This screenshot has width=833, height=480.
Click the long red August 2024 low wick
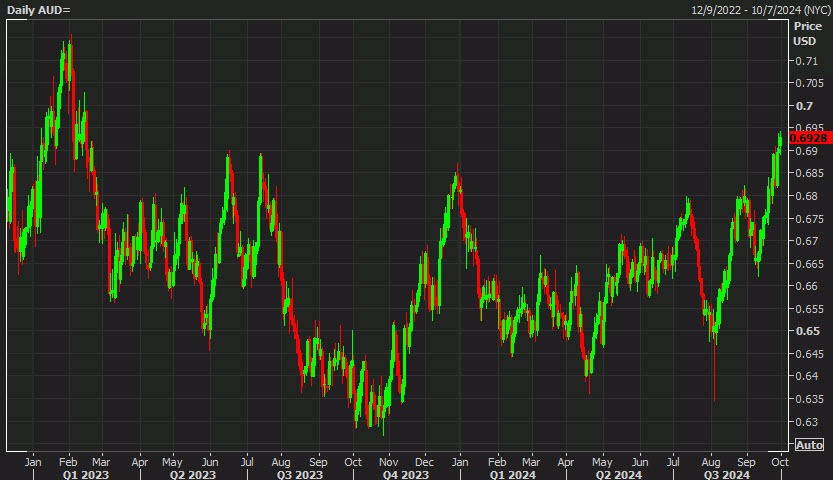click(x=715, y=372)
